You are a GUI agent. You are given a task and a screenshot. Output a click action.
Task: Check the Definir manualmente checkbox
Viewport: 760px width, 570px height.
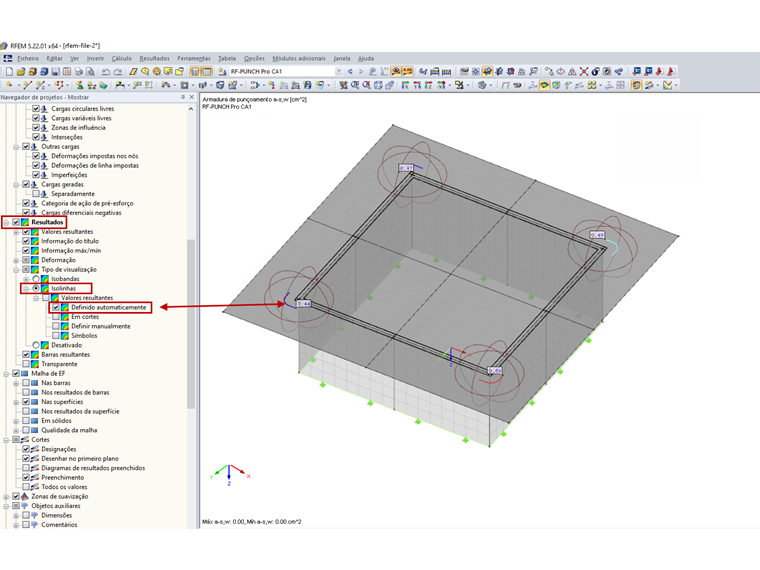pos(56,326)
